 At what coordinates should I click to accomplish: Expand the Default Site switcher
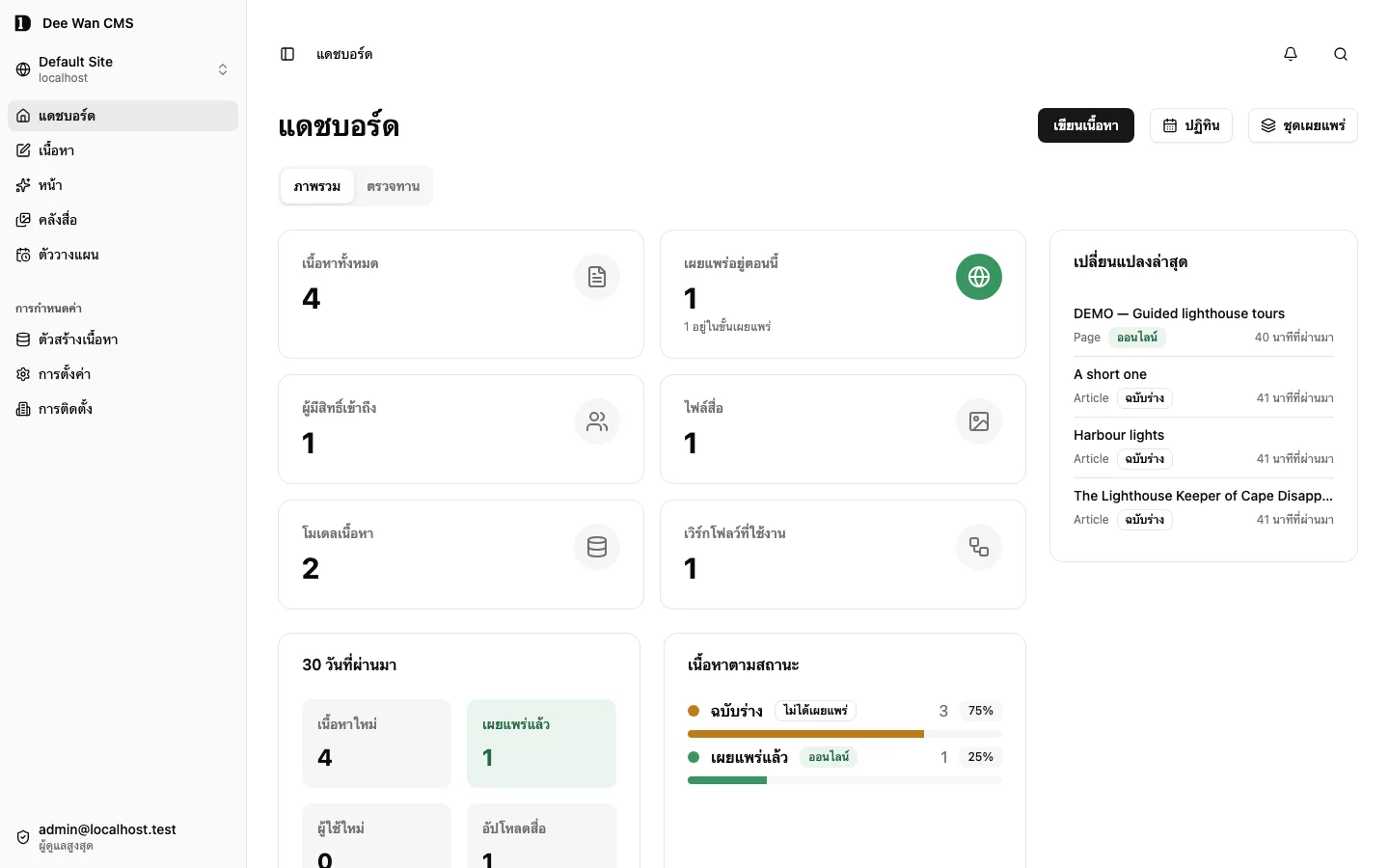[x=123, y=69]
